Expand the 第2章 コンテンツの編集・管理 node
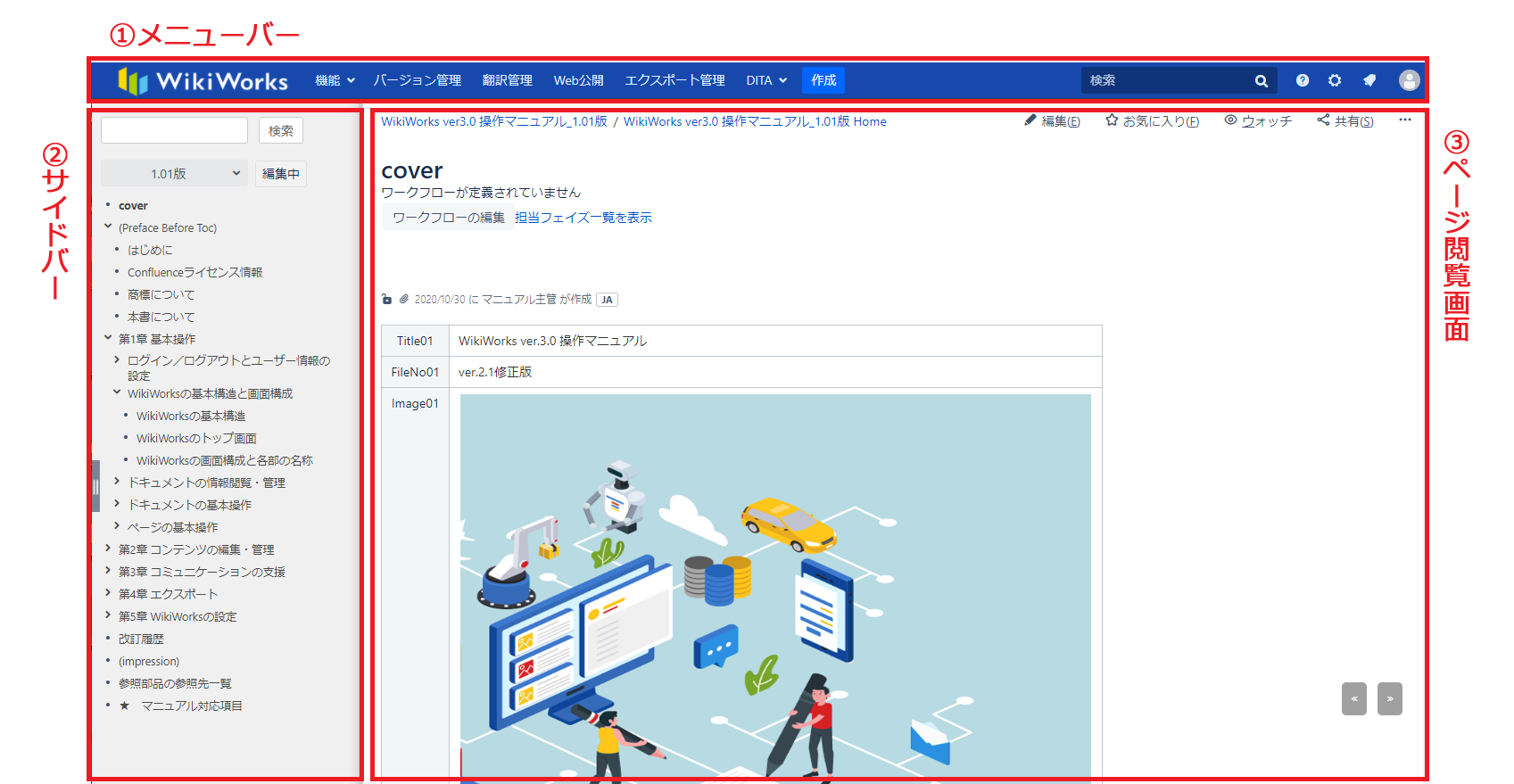This screenshot has height=784, width=1514. point(108,549)
